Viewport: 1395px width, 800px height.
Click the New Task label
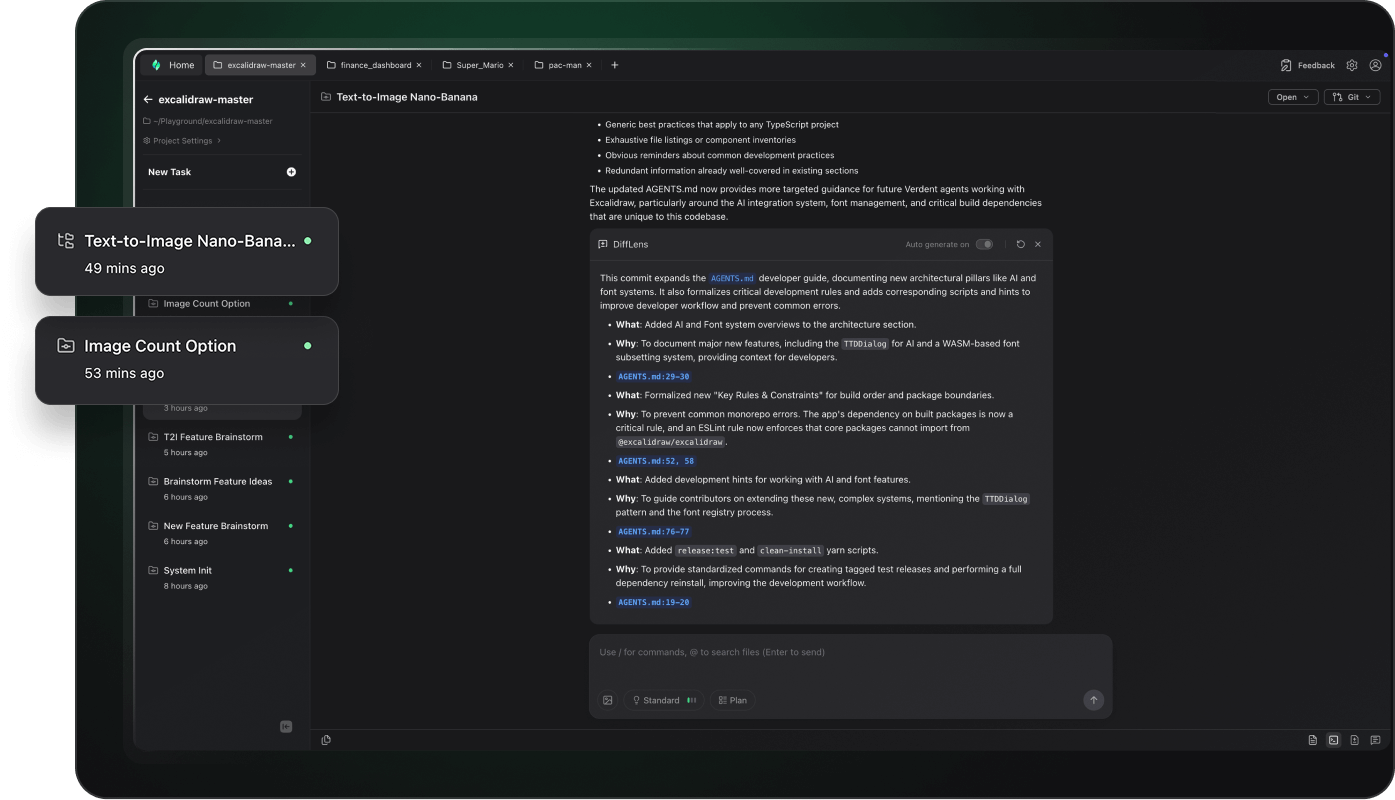[169, 172]
